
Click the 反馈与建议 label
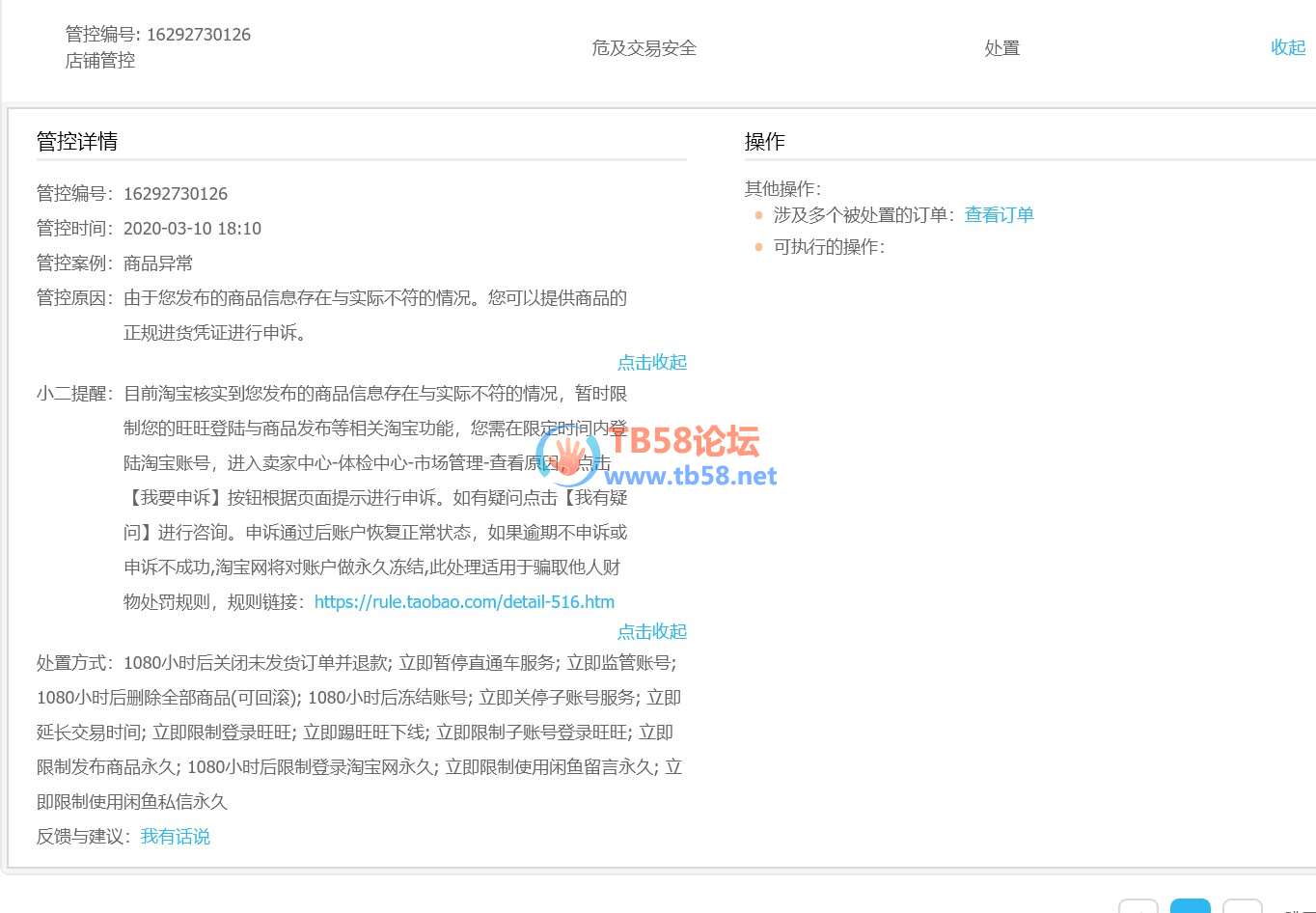(x=84, y=836)
